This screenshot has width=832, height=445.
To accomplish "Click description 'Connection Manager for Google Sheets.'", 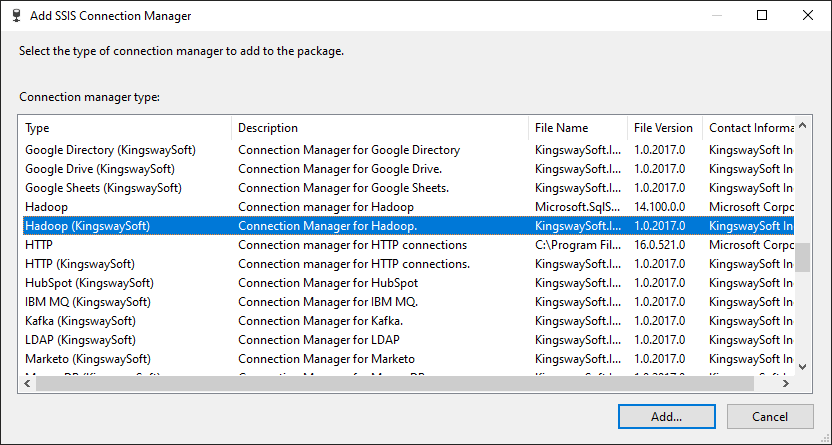I will click(x=343, y=188).
